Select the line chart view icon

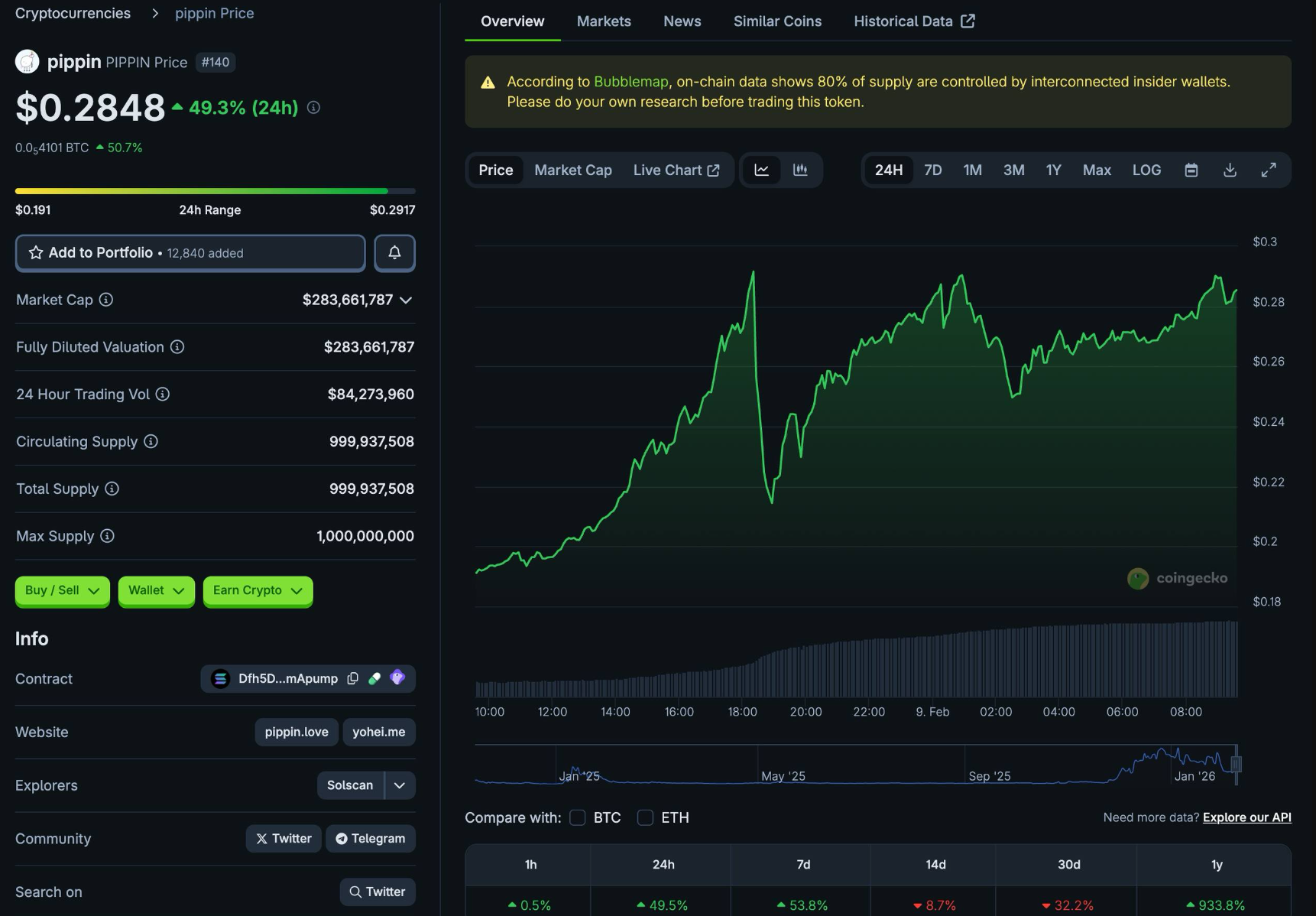[x=762, y=170]
